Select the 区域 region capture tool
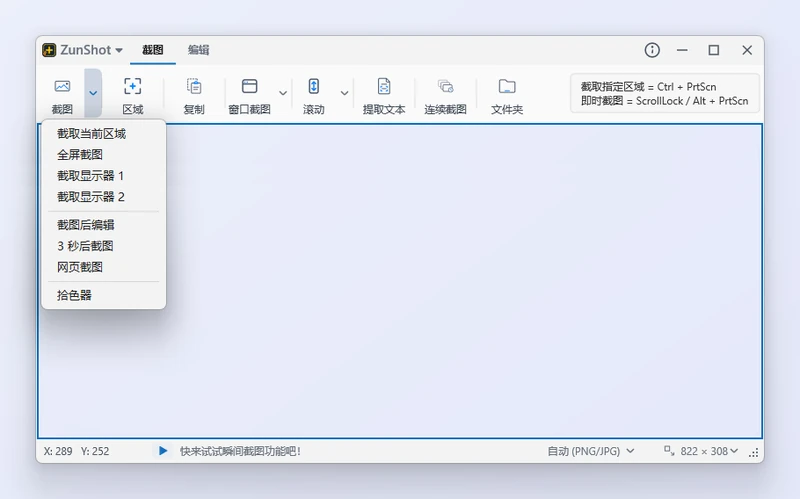 (133, 95)
